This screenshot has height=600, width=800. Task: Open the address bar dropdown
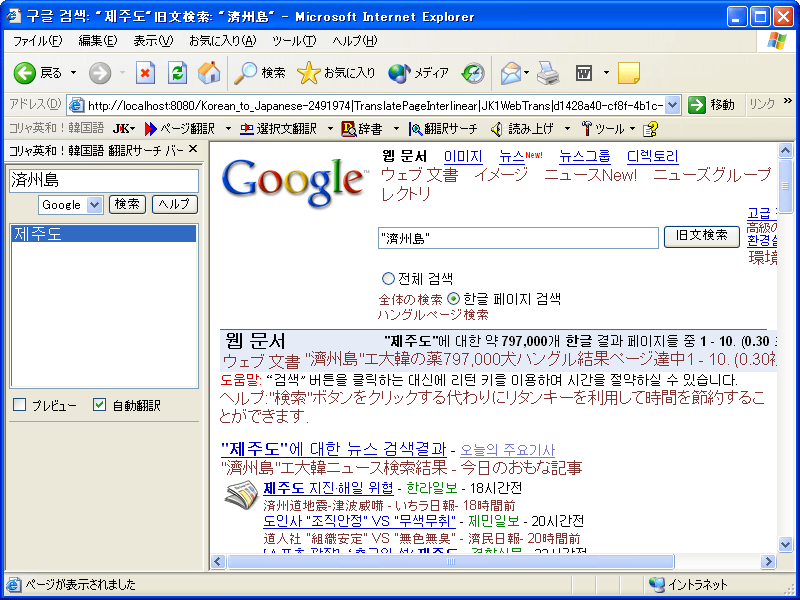click(x=673, y=105)
